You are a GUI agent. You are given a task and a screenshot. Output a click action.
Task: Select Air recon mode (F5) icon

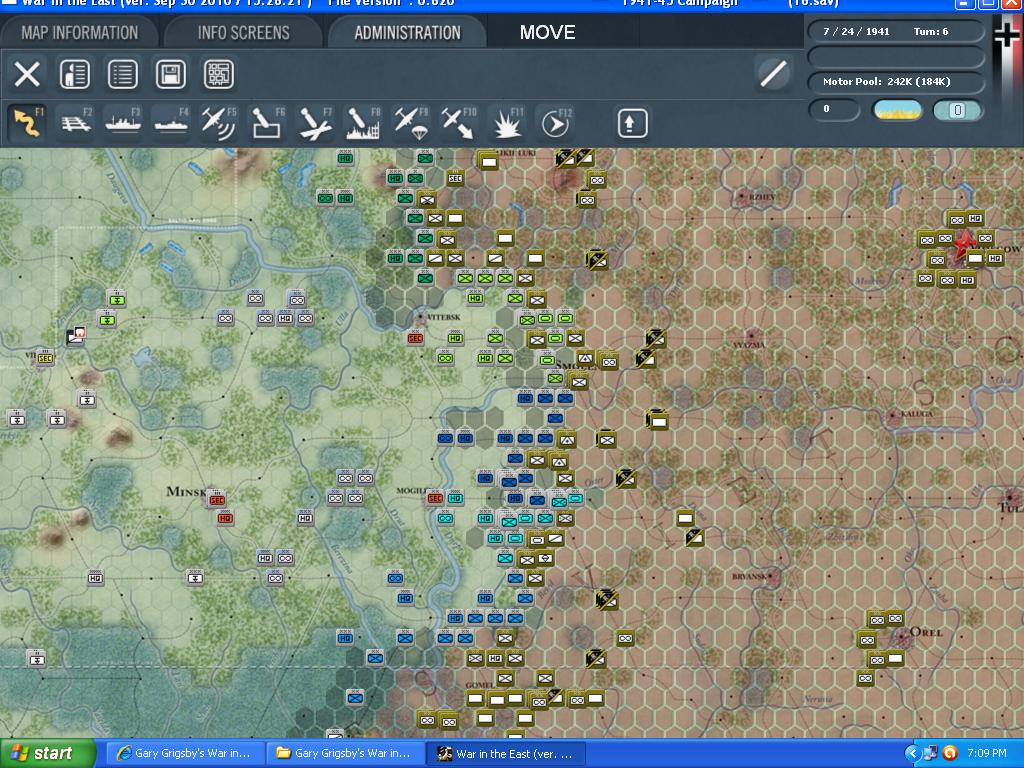pyautogui.click(x=219, y=123)
